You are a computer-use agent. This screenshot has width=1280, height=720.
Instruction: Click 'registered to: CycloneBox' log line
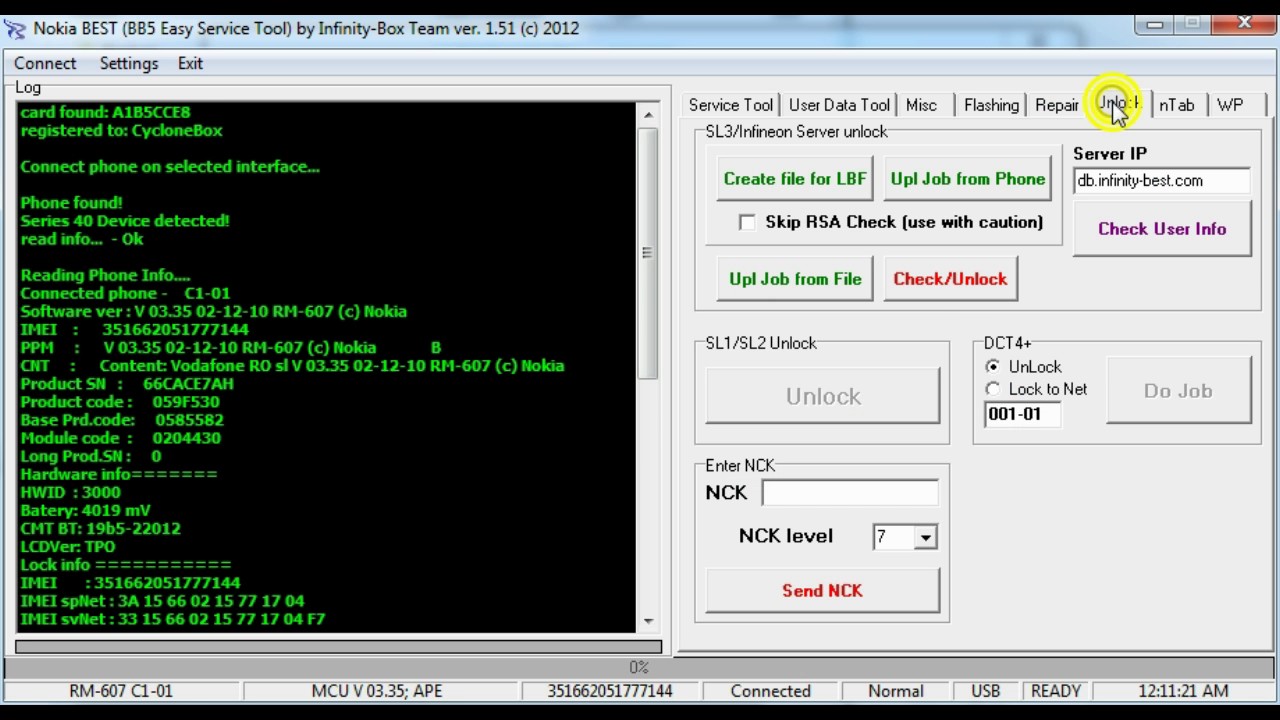121,130
